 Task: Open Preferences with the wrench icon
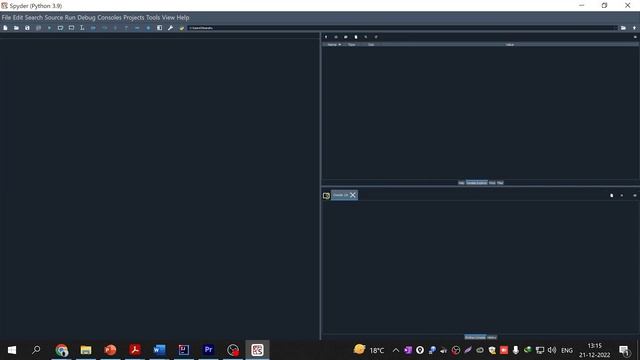[171, 28]
